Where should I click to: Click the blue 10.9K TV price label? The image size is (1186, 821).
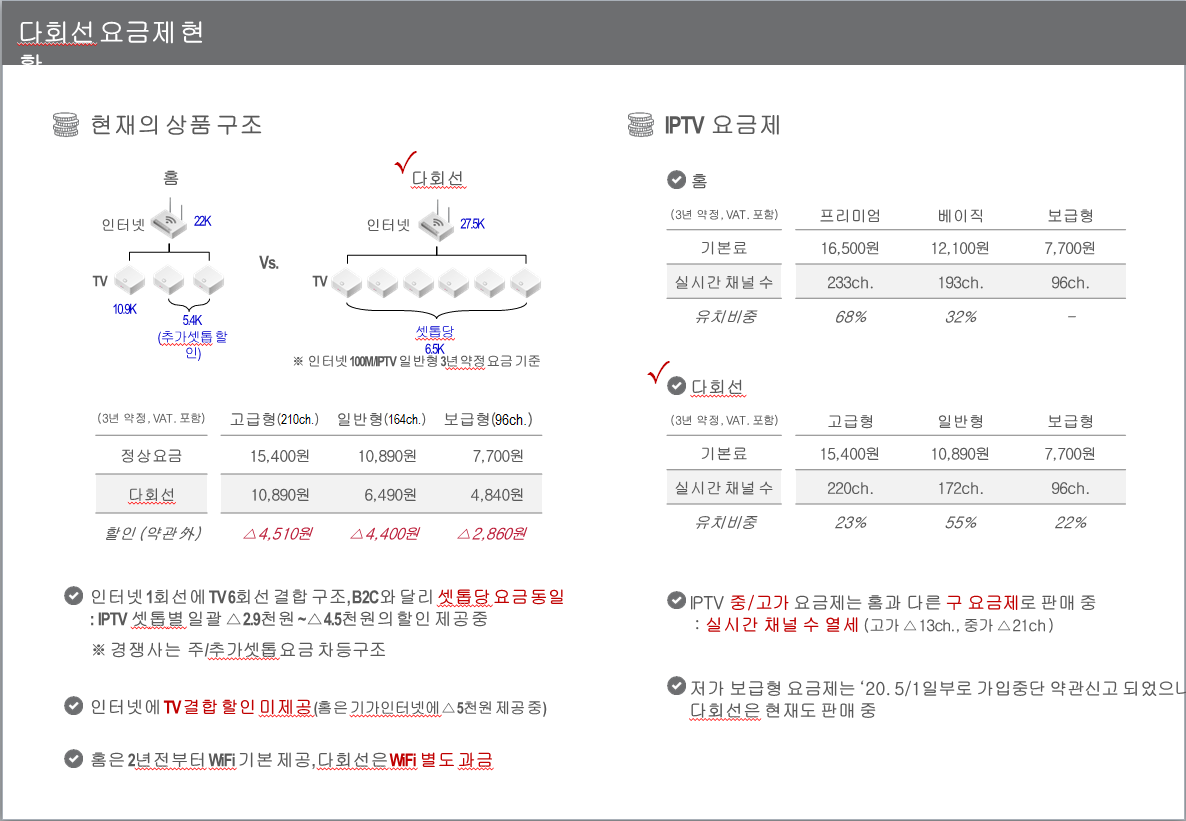pos(125,309)
